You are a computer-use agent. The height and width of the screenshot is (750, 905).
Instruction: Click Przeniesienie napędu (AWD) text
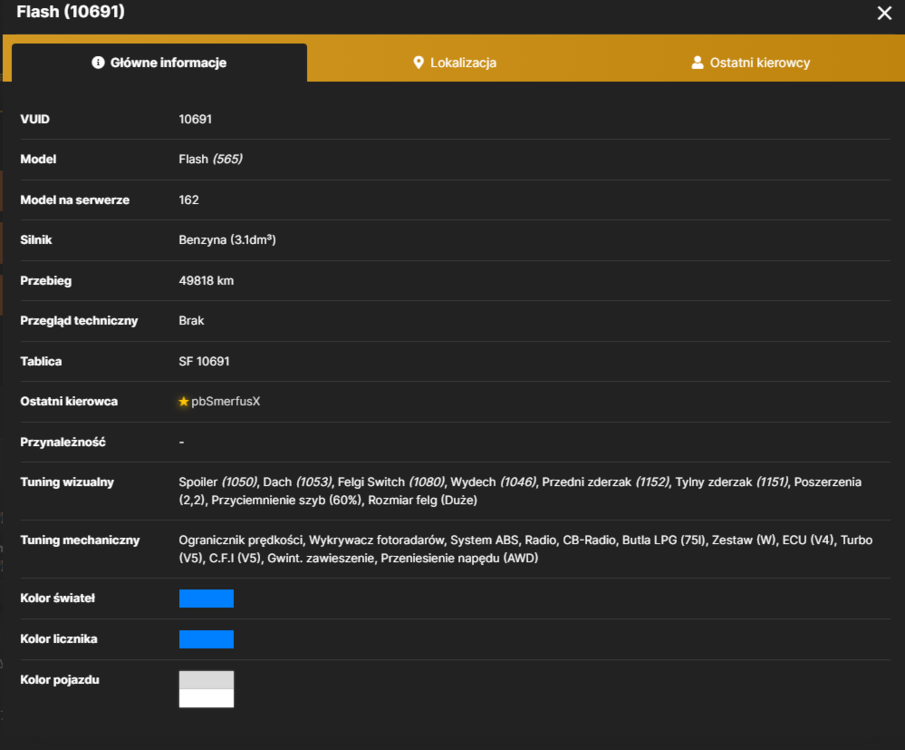459,558
